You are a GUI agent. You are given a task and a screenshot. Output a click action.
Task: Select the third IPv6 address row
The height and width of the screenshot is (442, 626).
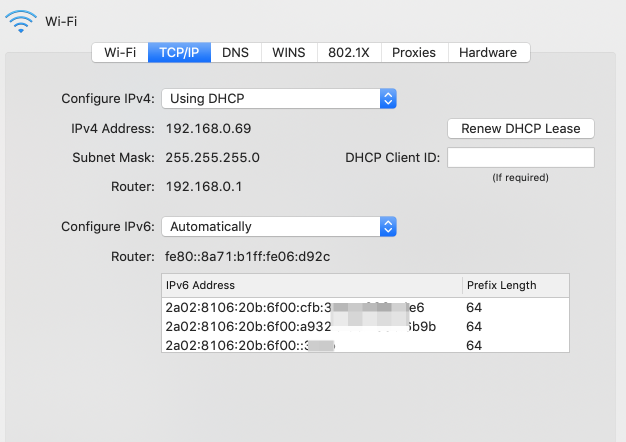coord(365,345)
